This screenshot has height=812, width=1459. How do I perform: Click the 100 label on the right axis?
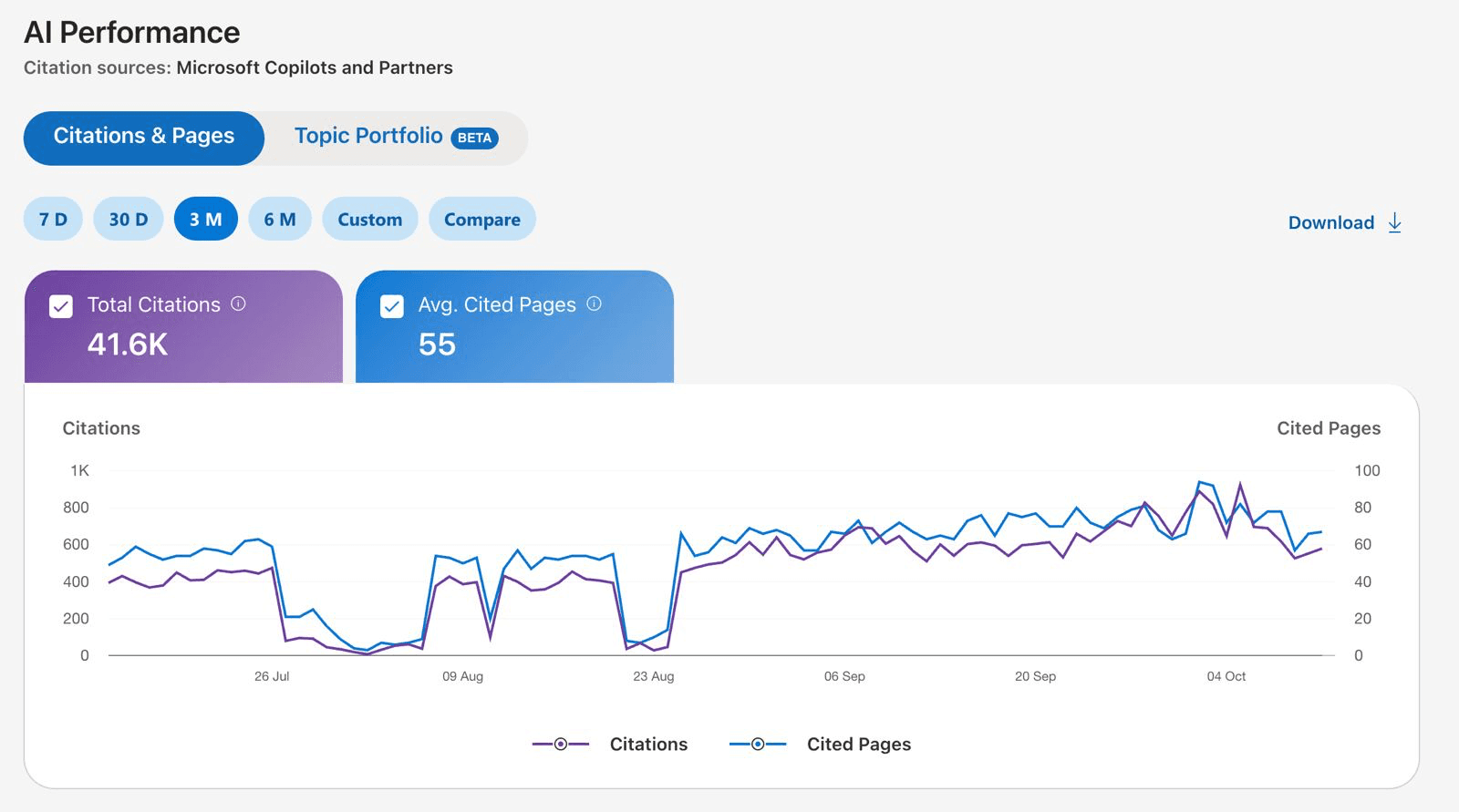(x=1367, y=470)
